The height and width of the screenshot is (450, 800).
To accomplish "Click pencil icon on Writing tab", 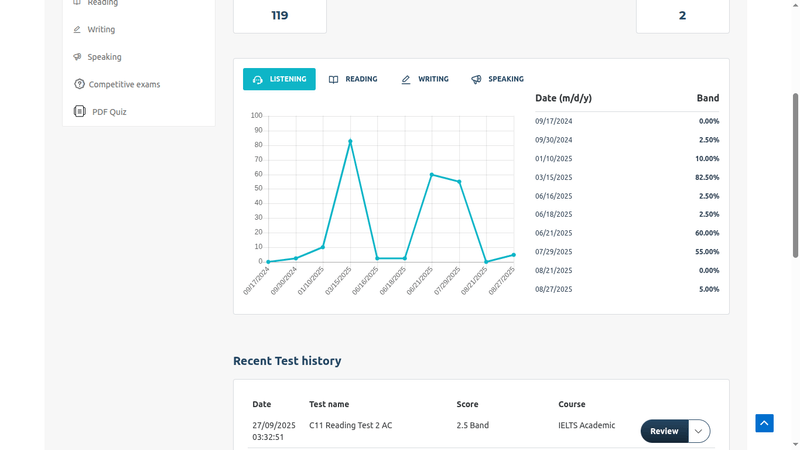I will pyautogui.click(x=406, y=80).
